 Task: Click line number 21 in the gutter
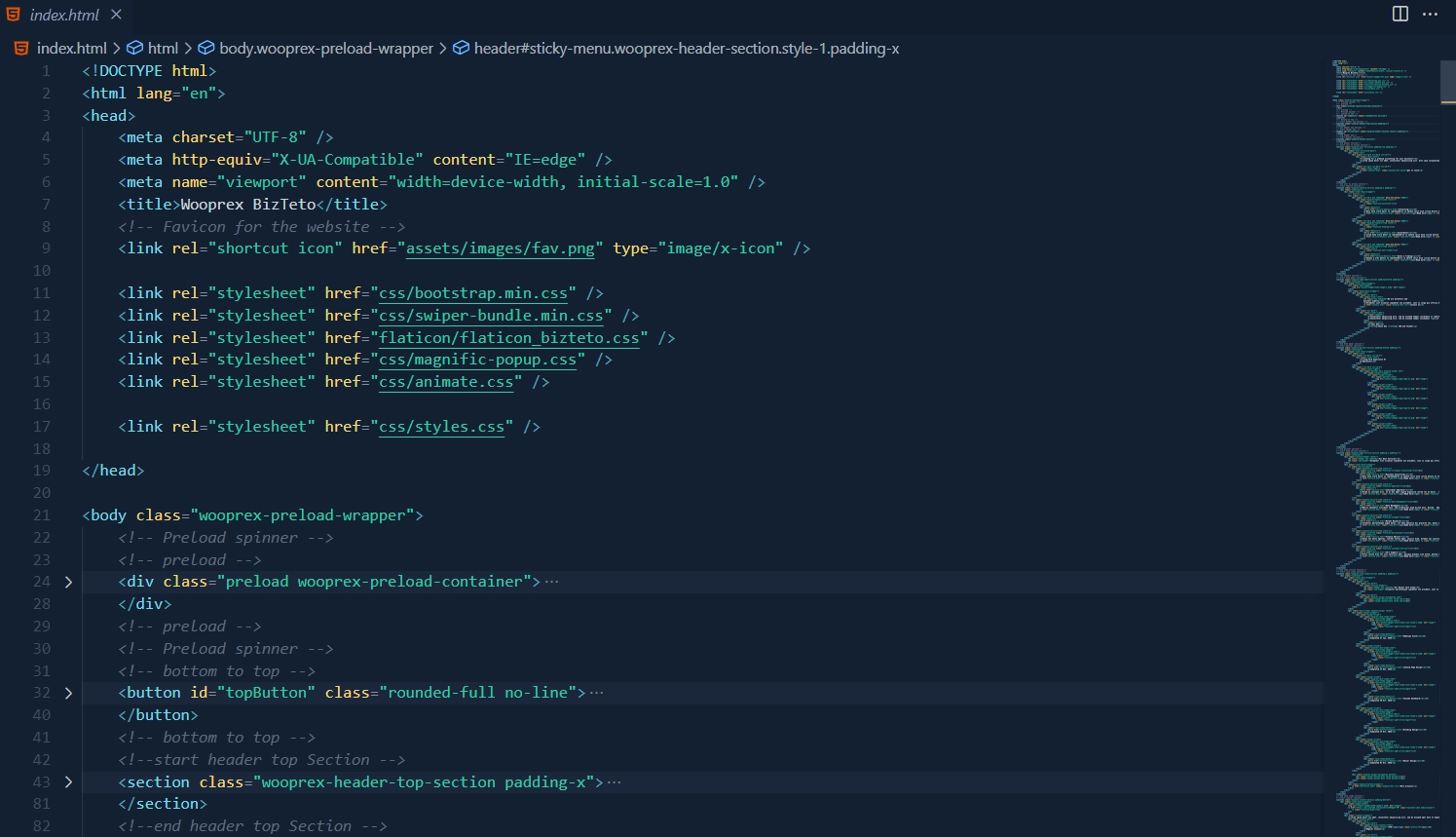click(x=41, y=514)
